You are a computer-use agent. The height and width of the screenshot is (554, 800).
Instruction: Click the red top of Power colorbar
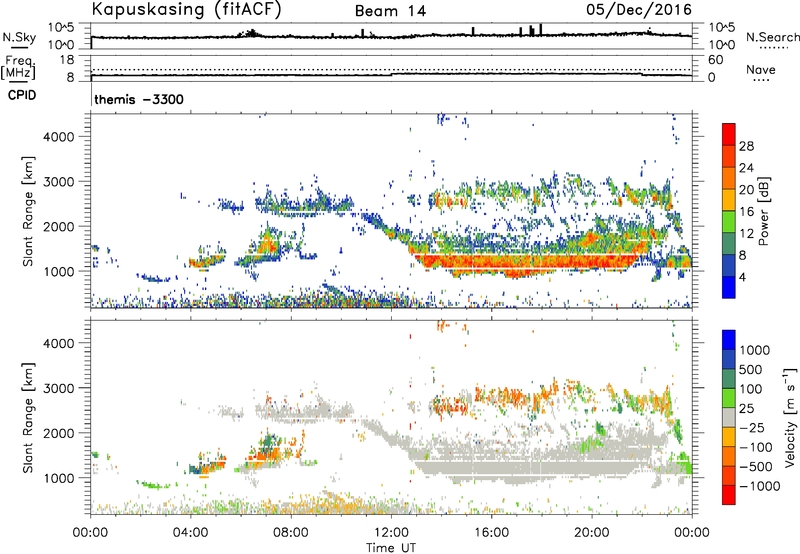coord(729,134)
